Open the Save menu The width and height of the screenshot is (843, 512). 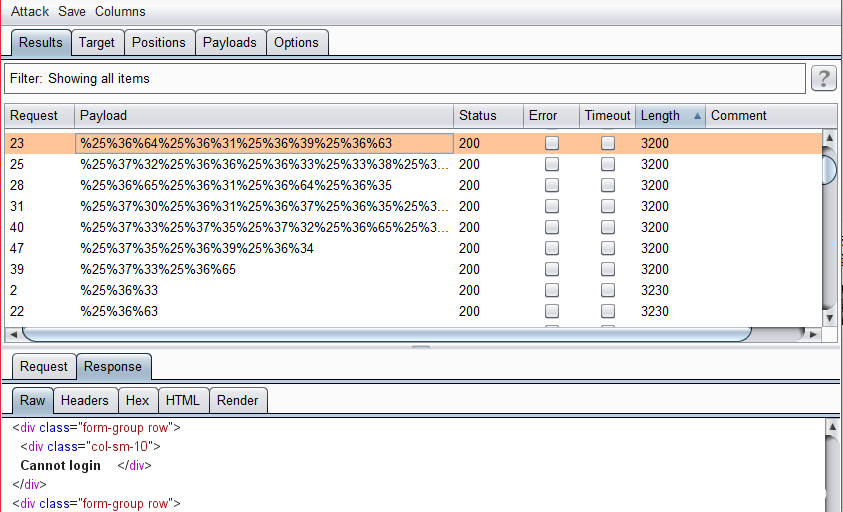click(x=72, y=12)
